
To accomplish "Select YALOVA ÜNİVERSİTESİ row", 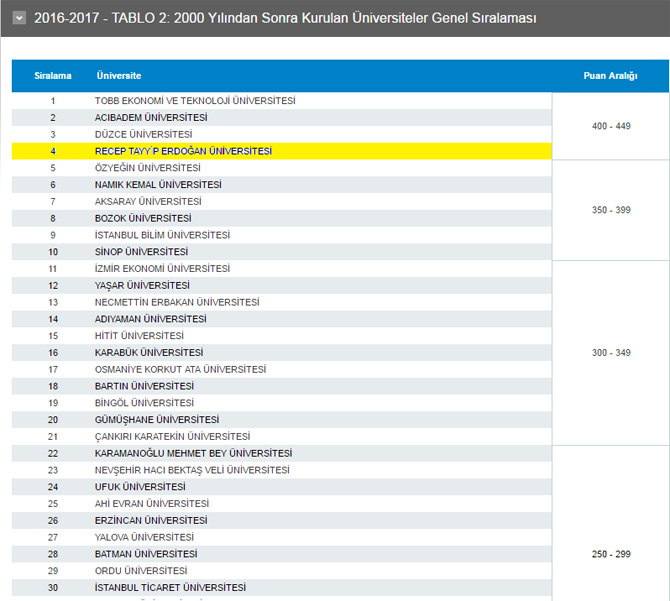I will coord(282,537).
